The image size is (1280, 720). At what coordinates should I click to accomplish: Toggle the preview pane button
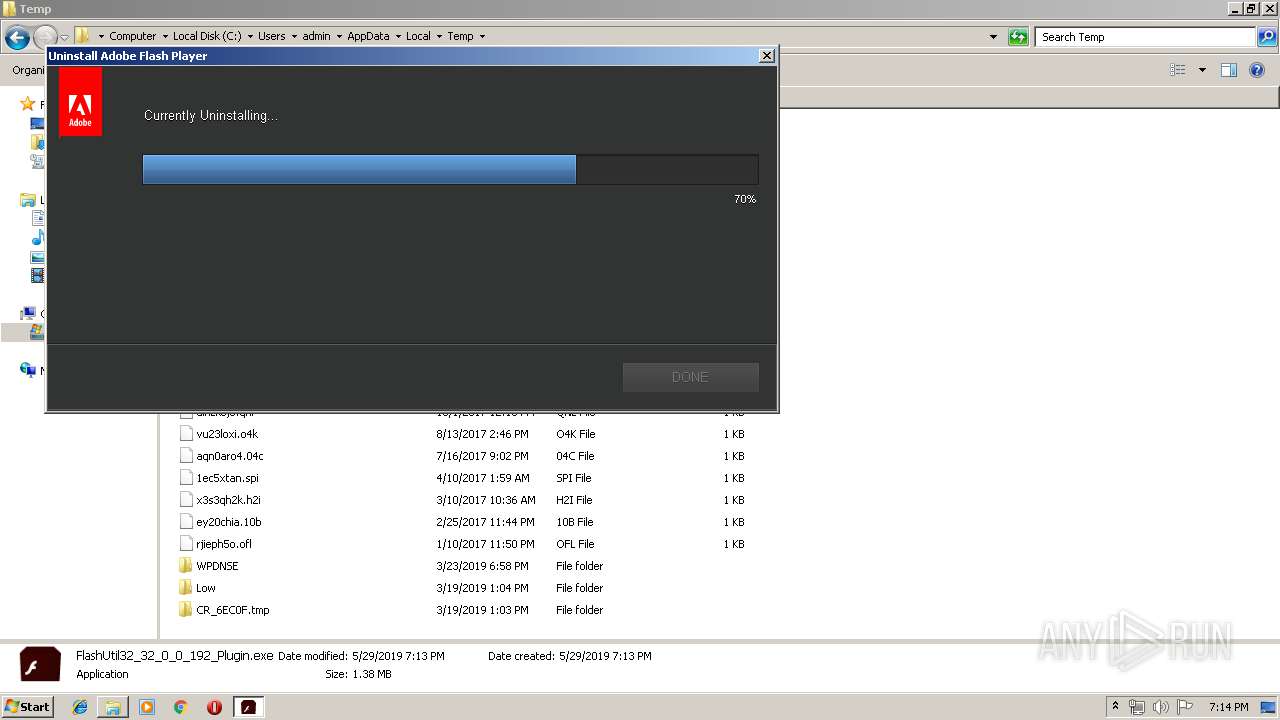pyautogui.click(x=1229, y=70)
